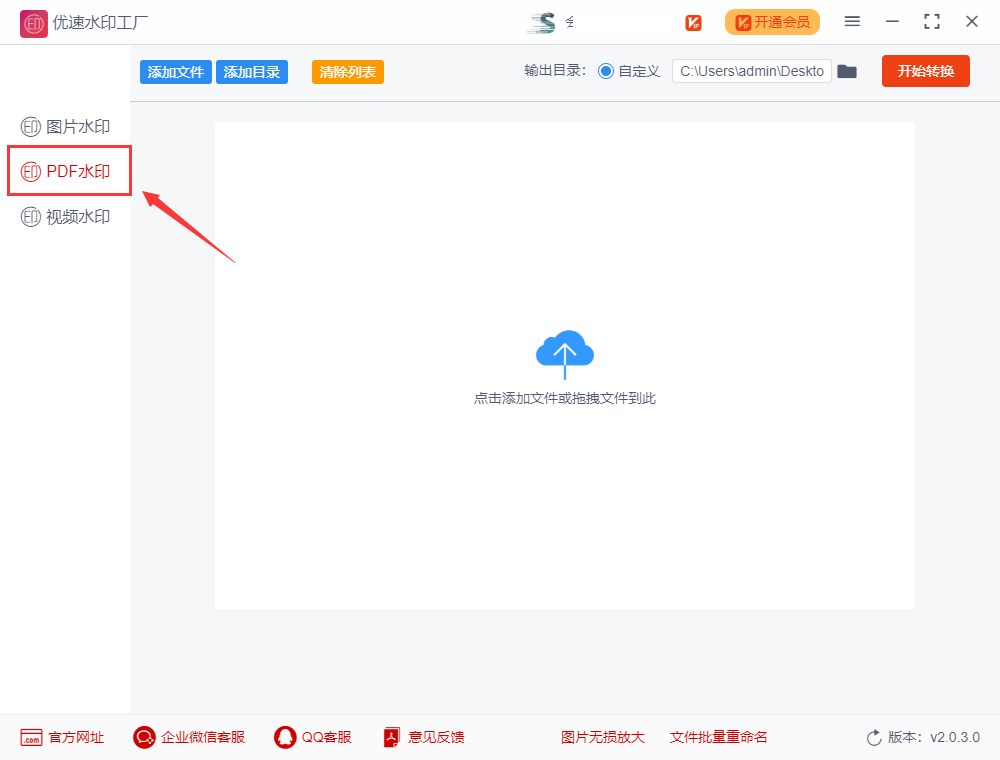Open the 官方网址 link
The height and width of the screenshot is (760, 1000).
point(62,738)
